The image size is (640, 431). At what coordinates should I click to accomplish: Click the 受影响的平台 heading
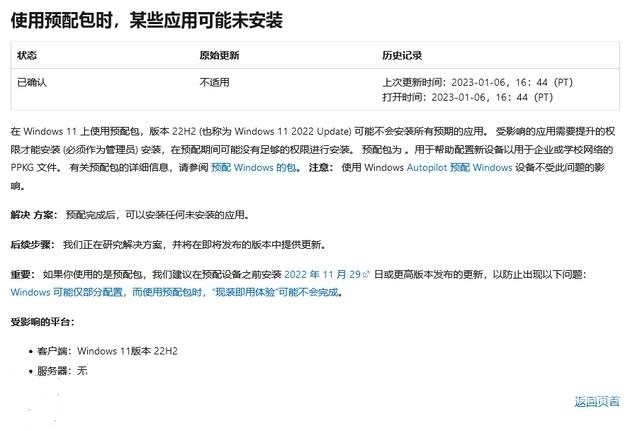coord(42,322)
